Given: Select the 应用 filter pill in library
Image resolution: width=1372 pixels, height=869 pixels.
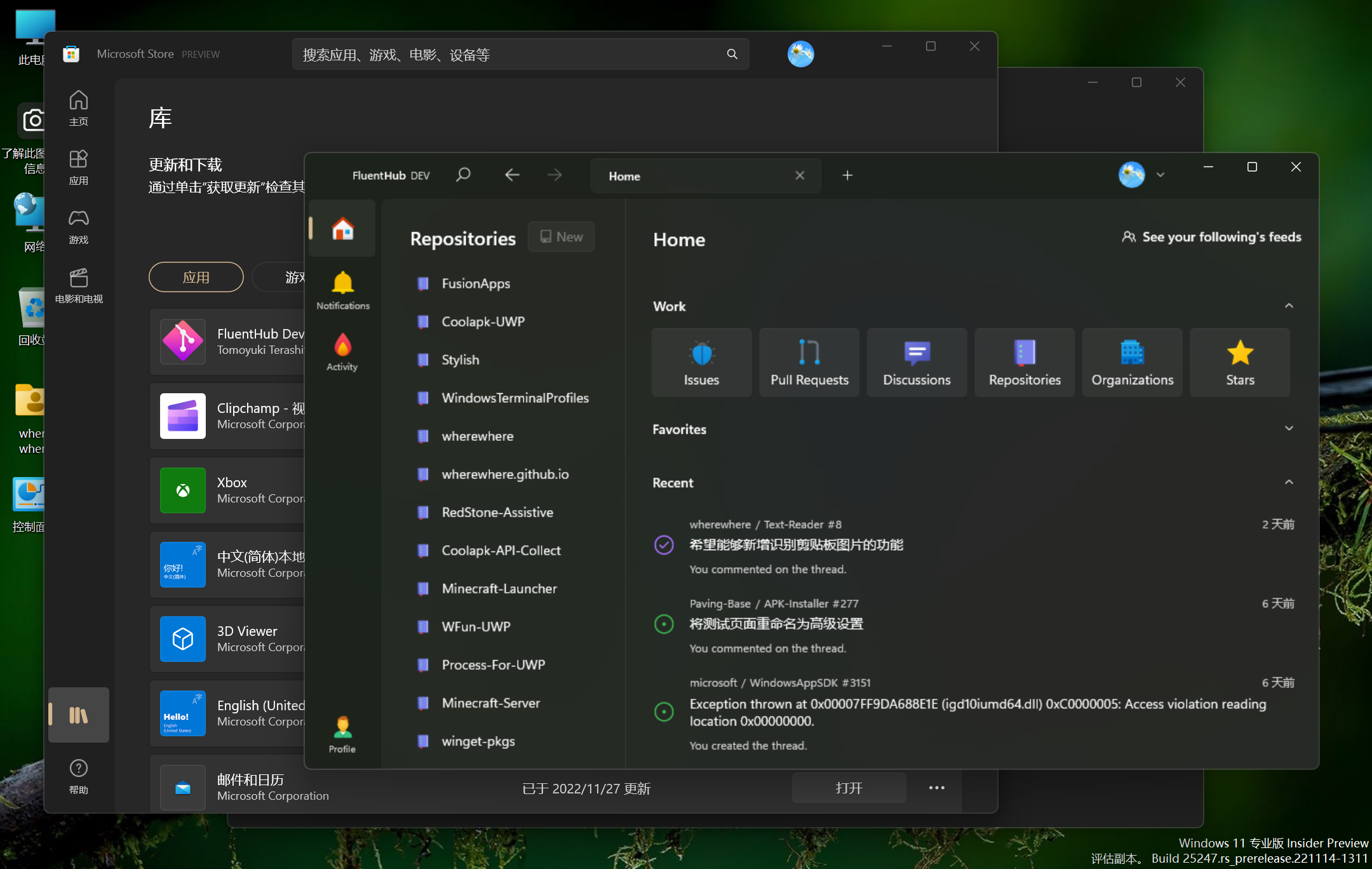Looking at the screenshot, I should tap(196, 277).
